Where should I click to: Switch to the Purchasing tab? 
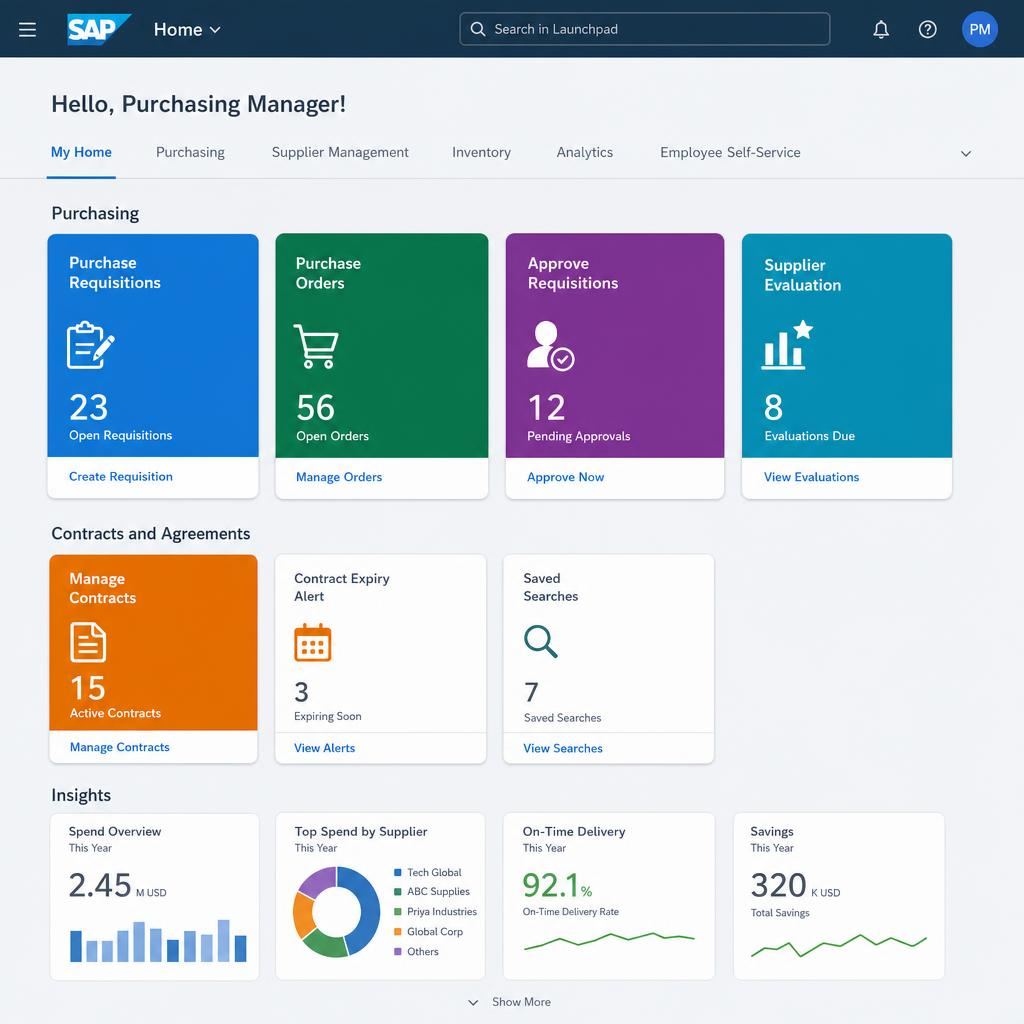coord(190,152)
